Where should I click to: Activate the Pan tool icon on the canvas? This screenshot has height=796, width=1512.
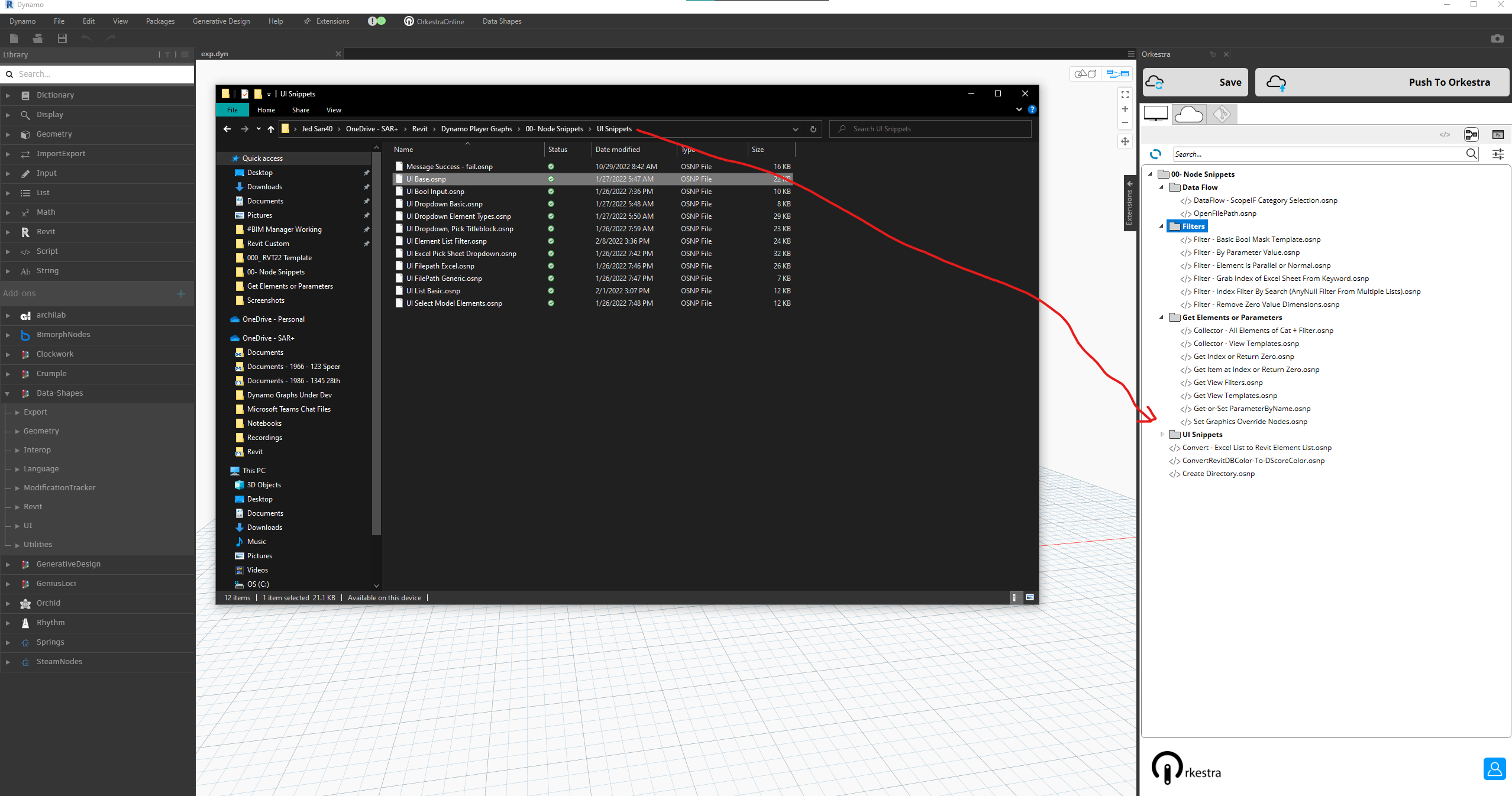point(1125,141)
